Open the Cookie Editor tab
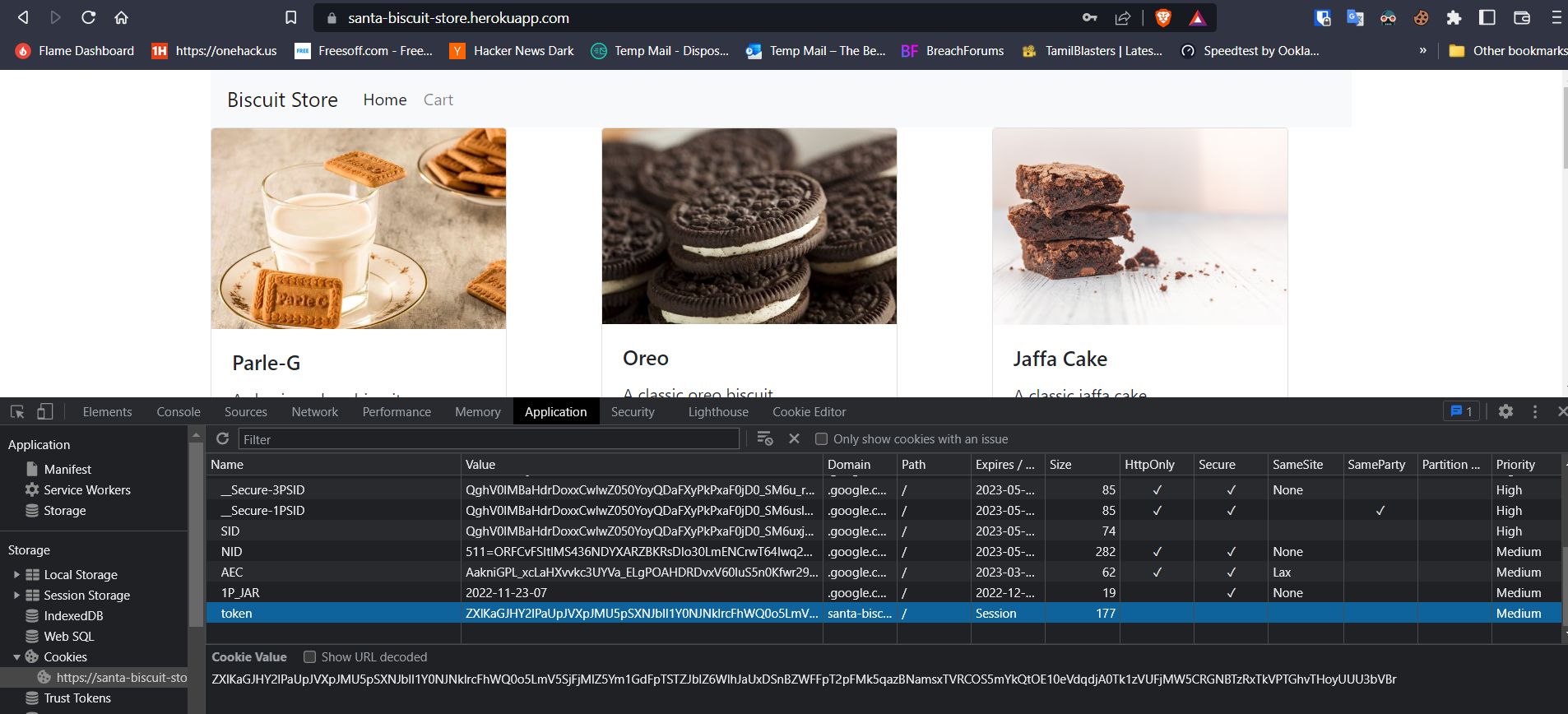 point(809,411)
